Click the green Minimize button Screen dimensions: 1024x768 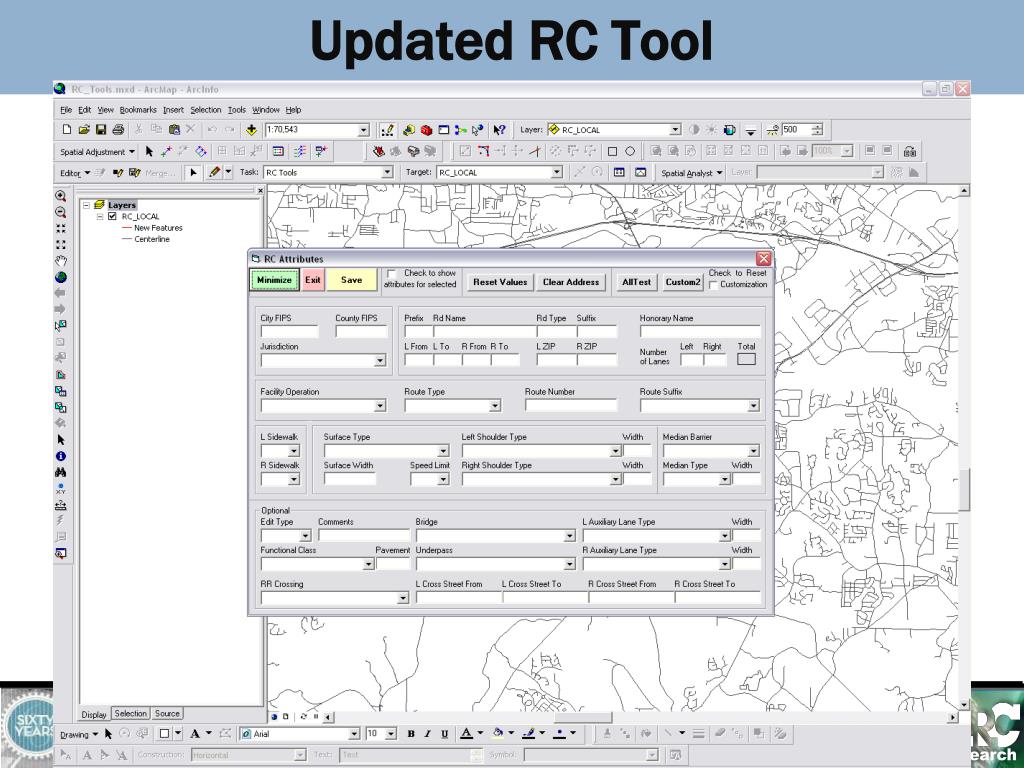coord(274,280)
